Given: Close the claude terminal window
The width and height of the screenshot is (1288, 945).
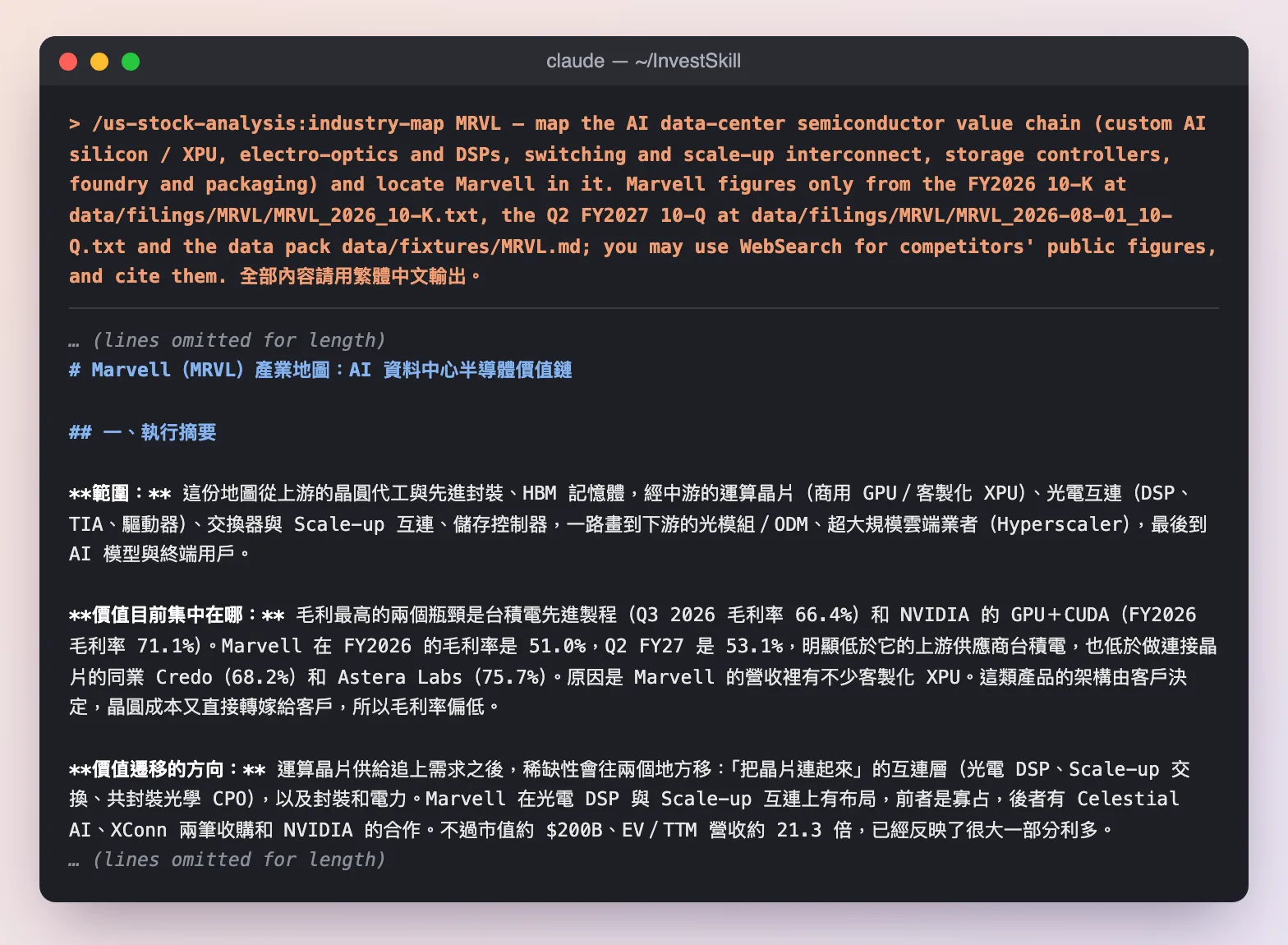Looking at the screenshot, I should (x=68, y=62).
